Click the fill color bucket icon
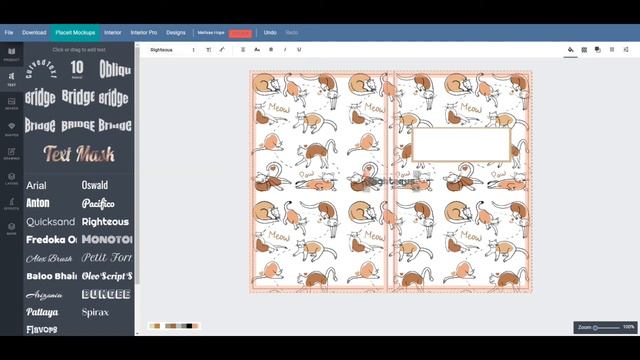640x360 pixels. (571, 50)
